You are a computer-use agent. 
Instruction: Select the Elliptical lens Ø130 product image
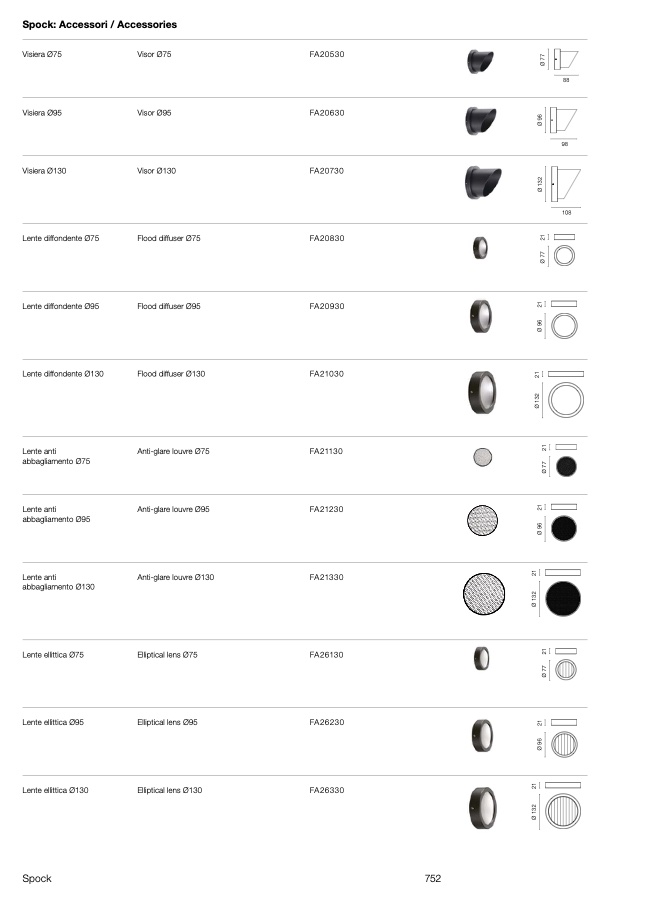point(483,808)
